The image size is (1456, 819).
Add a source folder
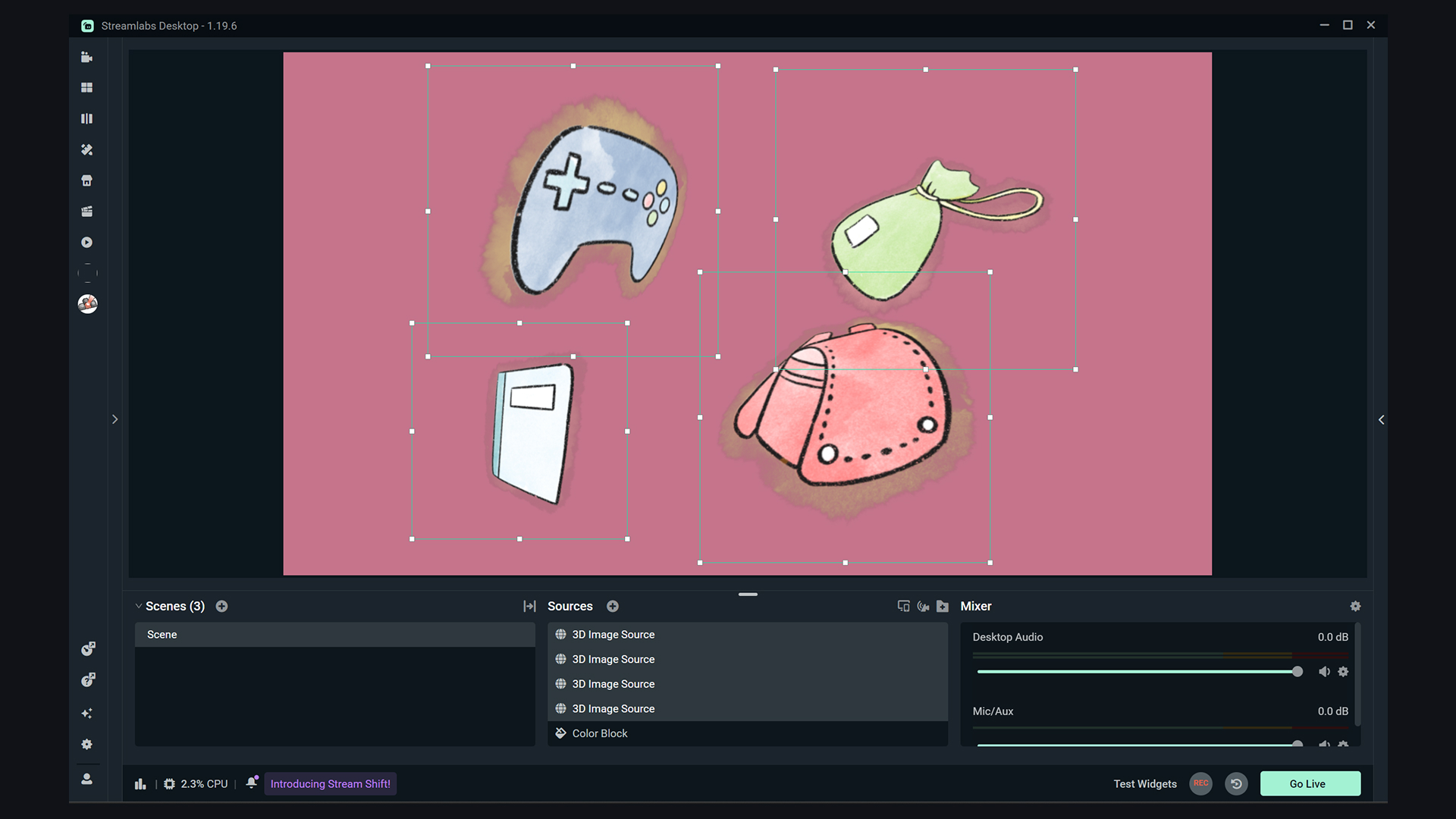tap(943, 606)
